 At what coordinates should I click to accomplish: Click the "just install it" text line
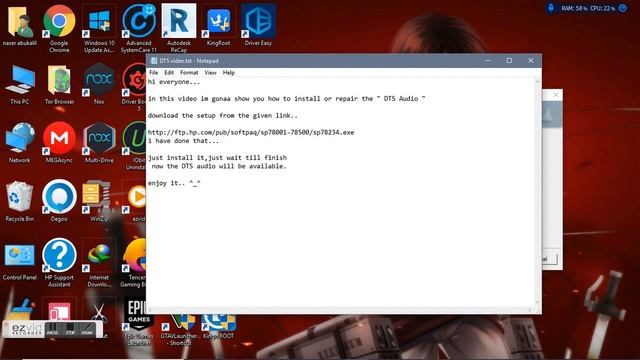click(x=217, y=158)
